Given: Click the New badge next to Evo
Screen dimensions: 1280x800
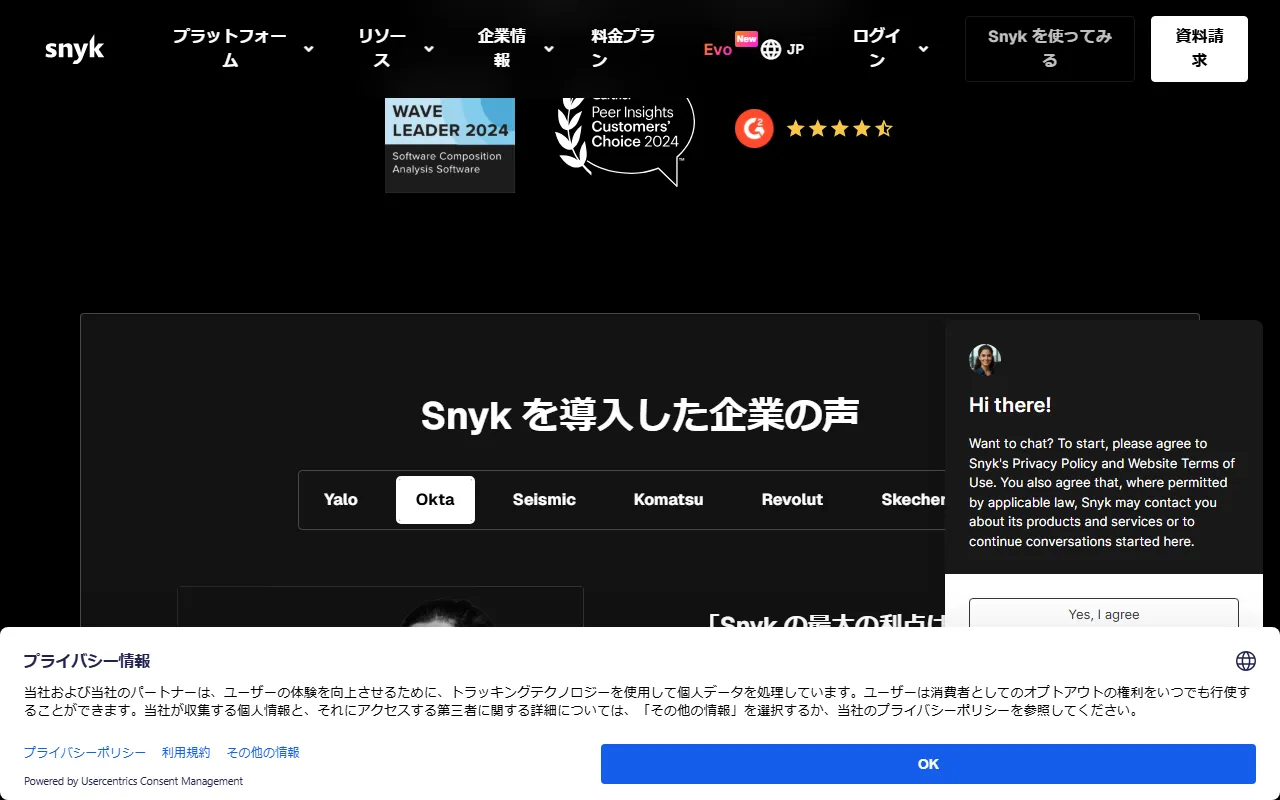Looking at the screenshot, I should coord(746,39).
